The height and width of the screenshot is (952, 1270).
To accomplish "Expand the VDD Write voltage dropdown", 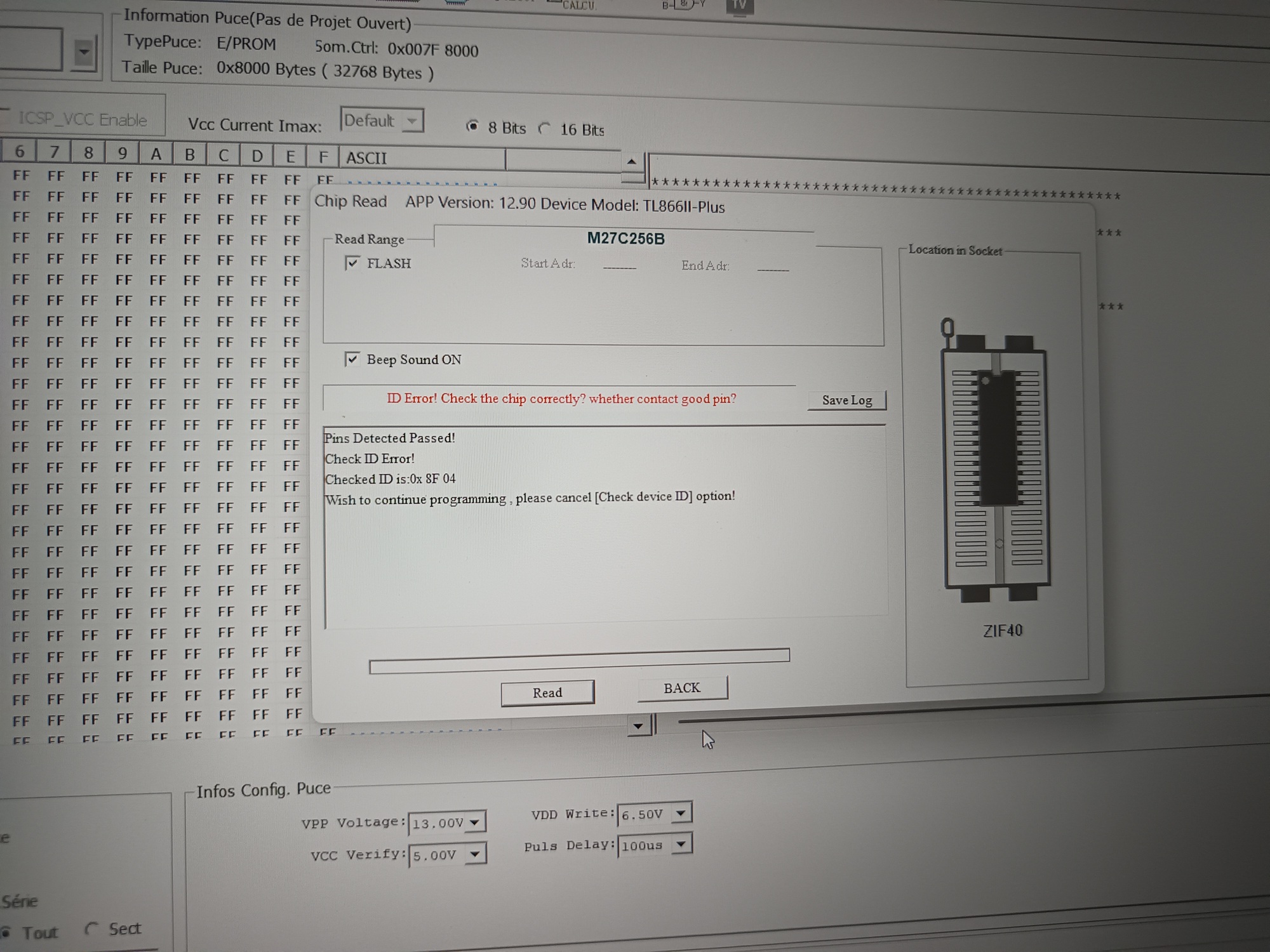I will 681,813.
